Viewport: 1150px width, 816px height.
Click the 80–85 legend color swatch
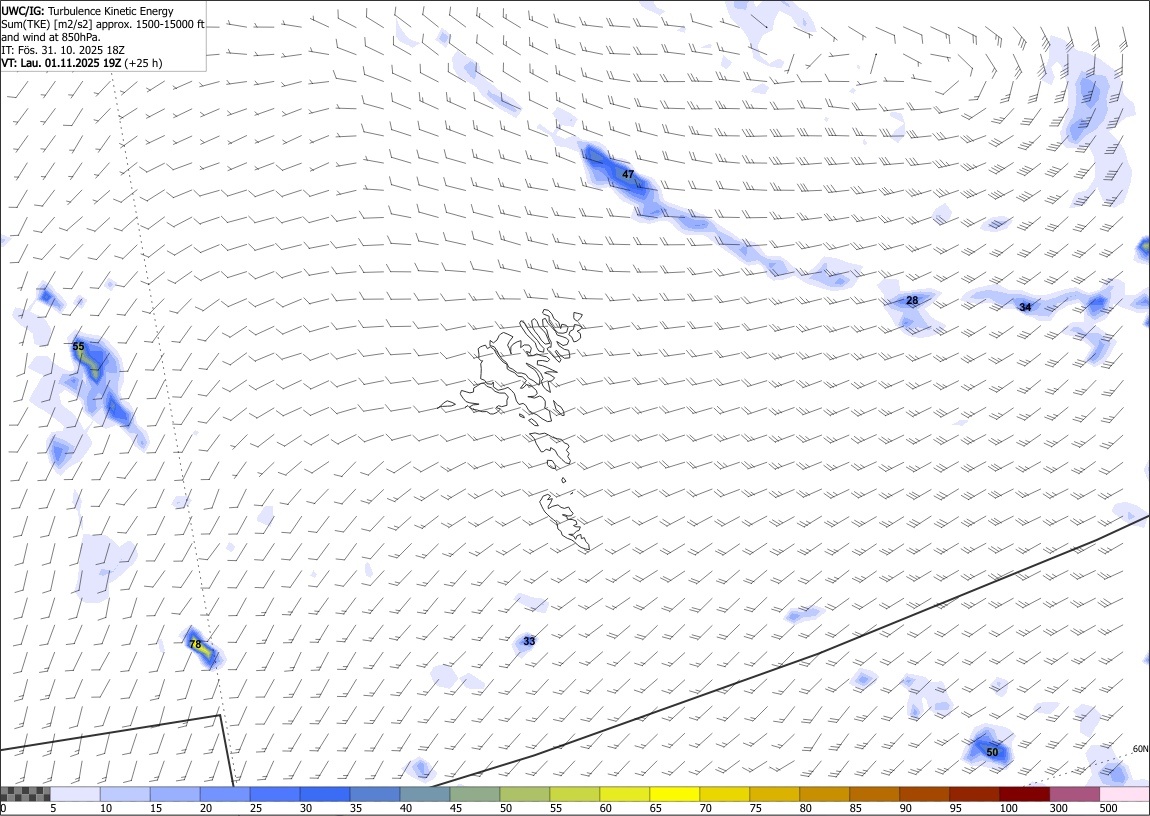click(825, 794)
